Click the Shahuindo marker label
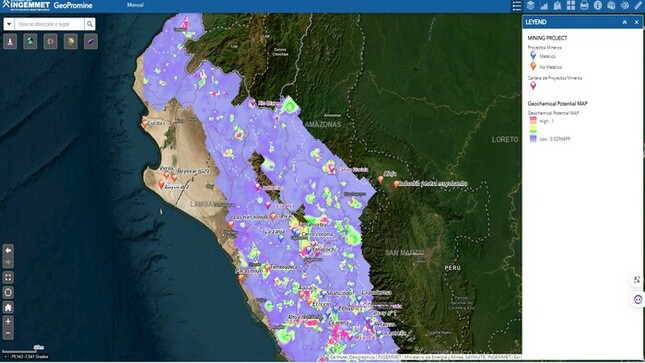The width and height of the screenshot is (645, 363). pyautogui.click(x=340, y=293)
